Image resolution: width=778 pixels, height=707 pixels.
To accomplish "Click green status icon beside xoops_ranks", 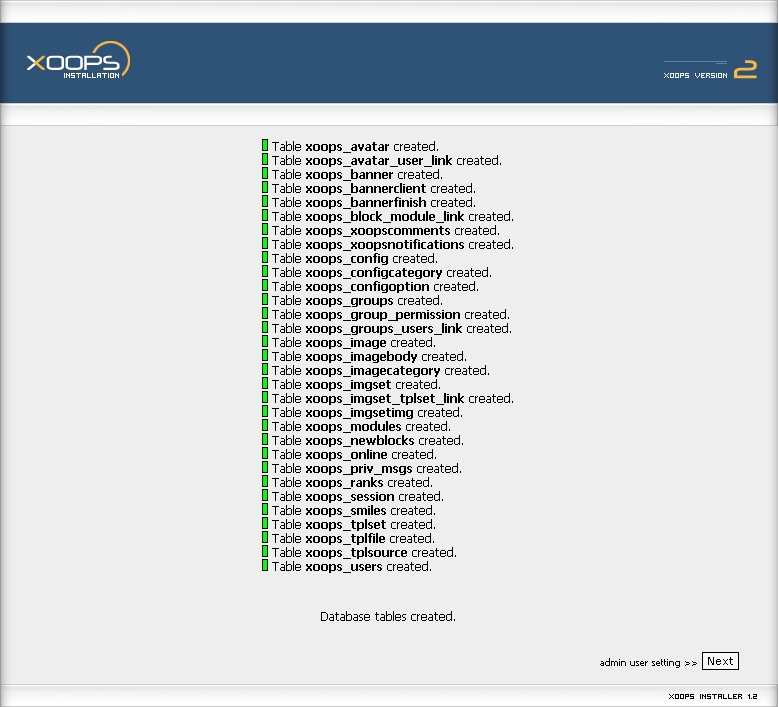I will (x=265, y=481).
